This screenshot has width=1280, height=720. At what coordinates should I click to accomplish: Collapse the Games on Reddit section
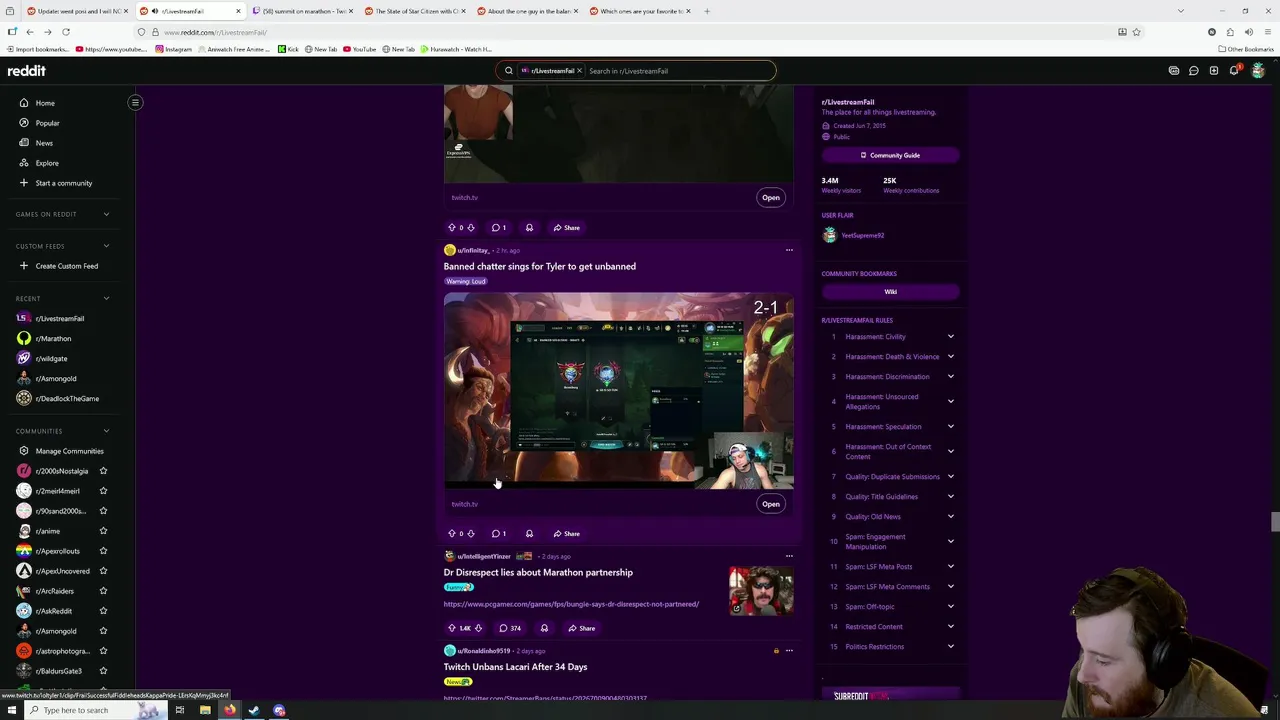pos(106,214)
